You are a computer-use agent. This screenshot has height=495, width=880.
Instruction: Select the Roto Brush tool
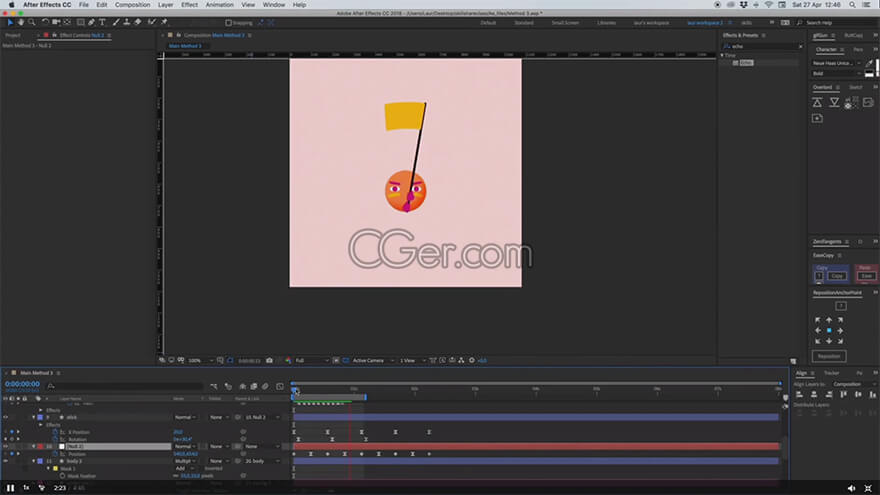[x=152, y=22]
